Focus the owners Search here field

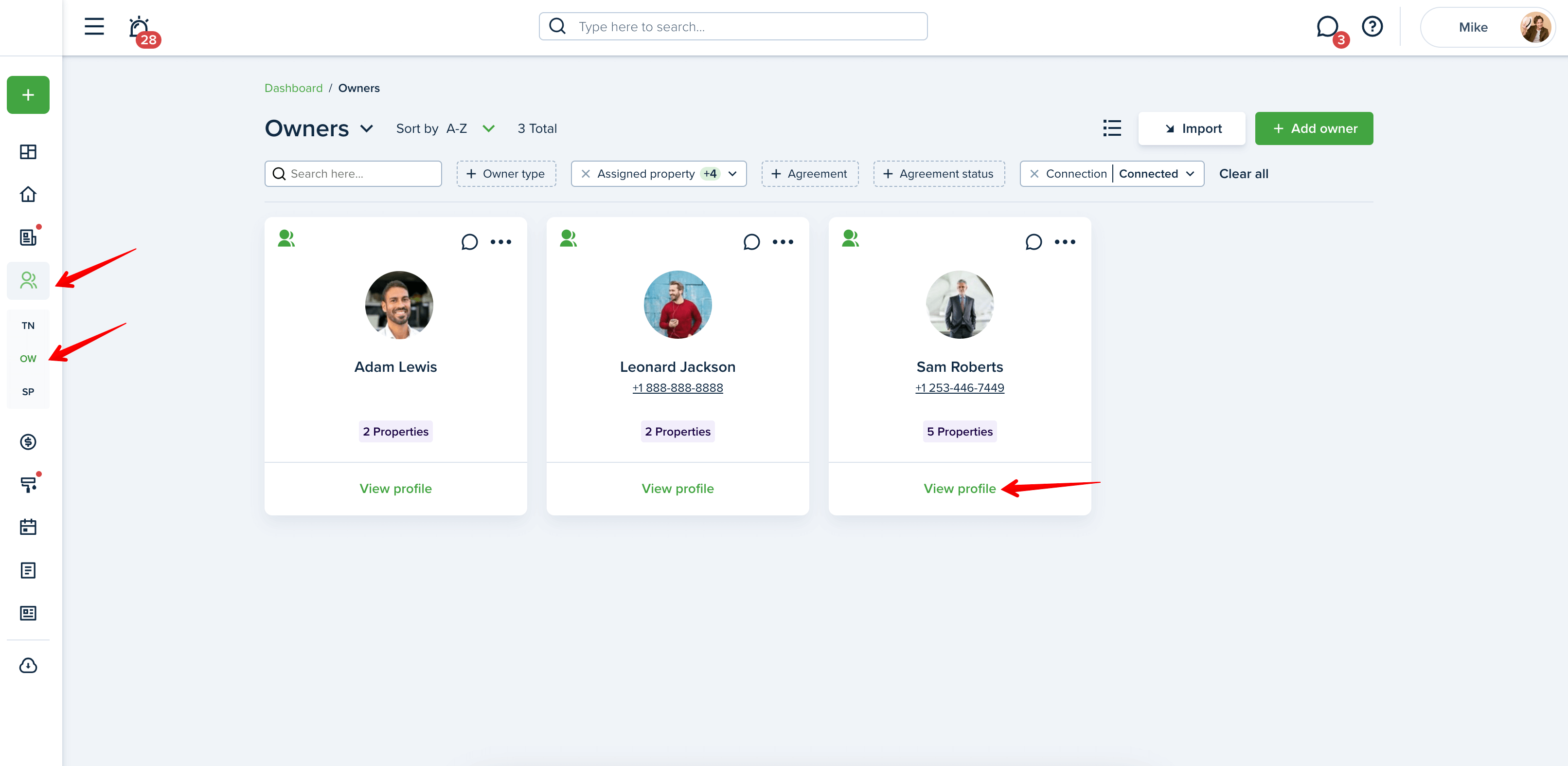[353, 174]
